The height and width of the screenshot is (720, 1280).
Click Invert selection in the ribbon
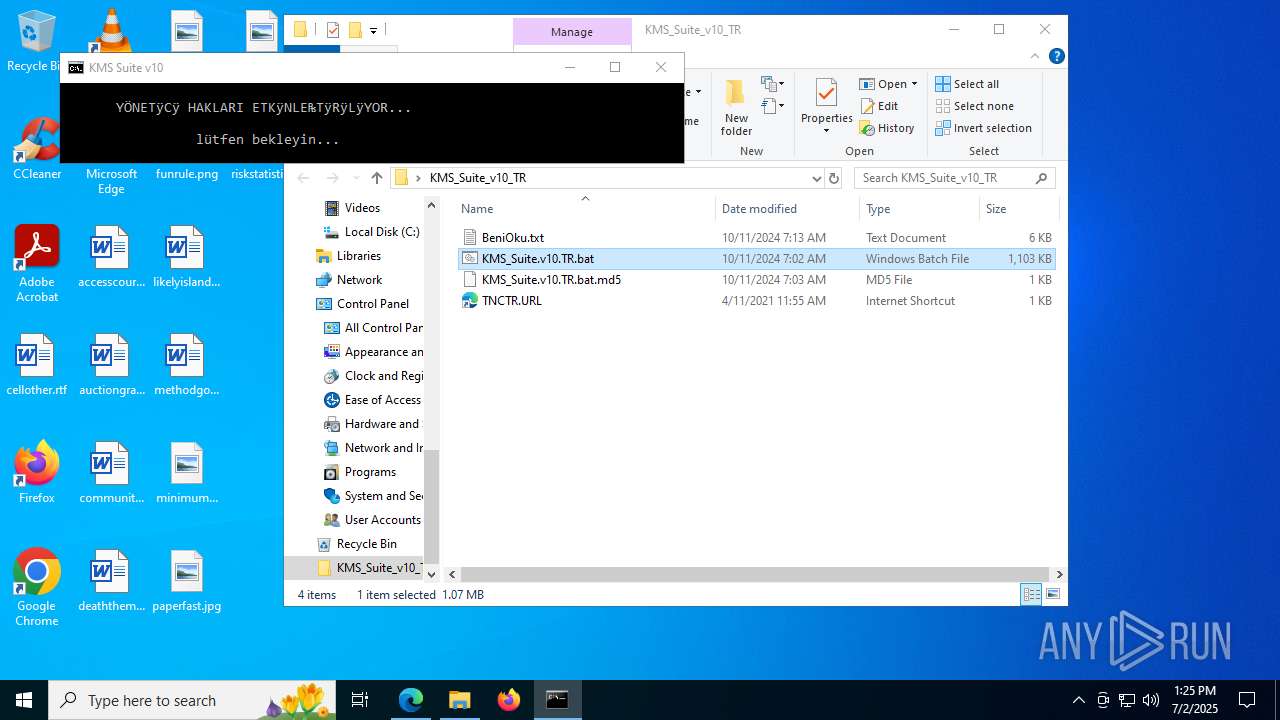(983, 128)
